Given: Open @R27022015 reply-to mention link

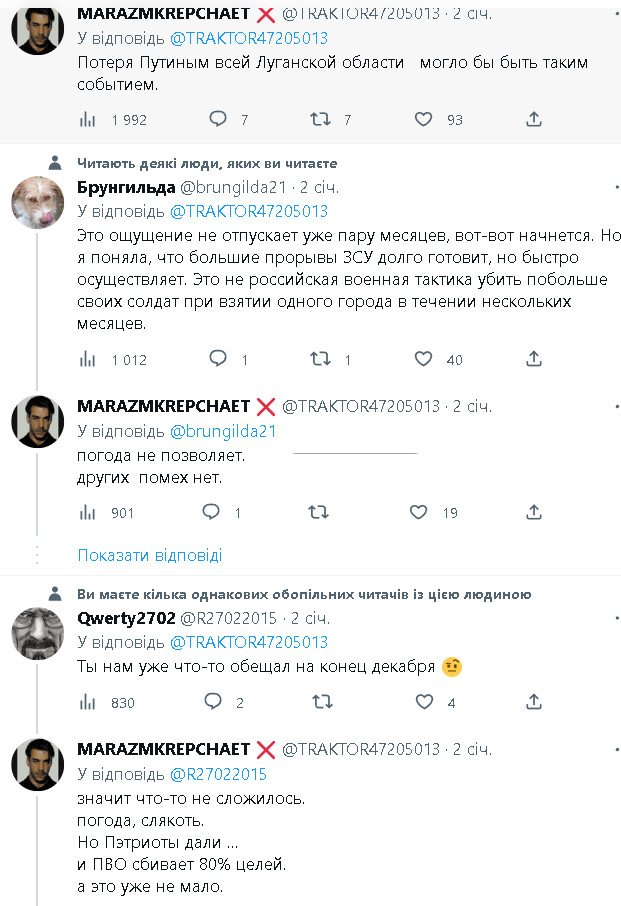Looking at the screenshot, I should pos(219,773).
